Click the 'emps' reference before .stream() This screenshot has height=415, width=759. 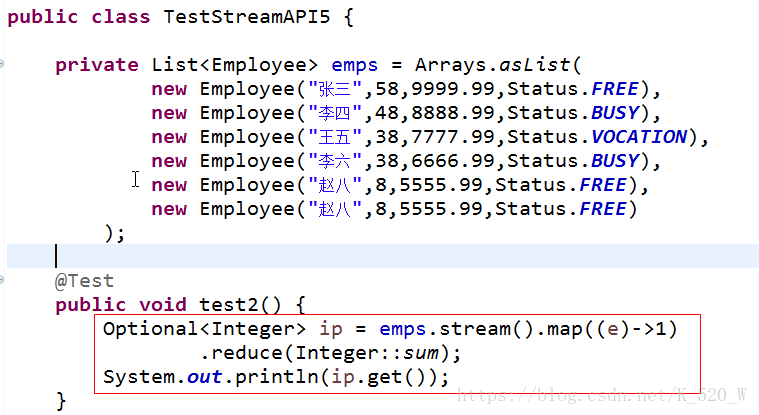tap(403, 329)
